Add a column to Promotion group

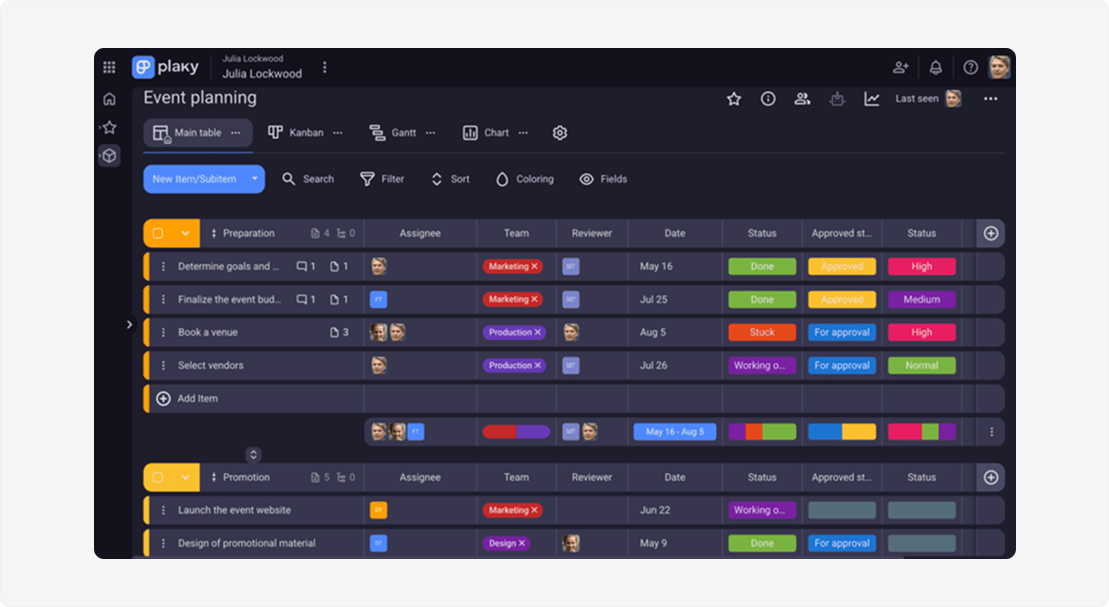(x=990, y=478)
